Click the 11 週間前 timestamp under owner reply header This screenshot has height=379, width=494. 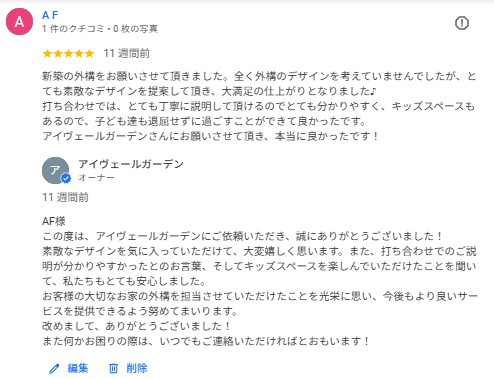tap(65, 197)
